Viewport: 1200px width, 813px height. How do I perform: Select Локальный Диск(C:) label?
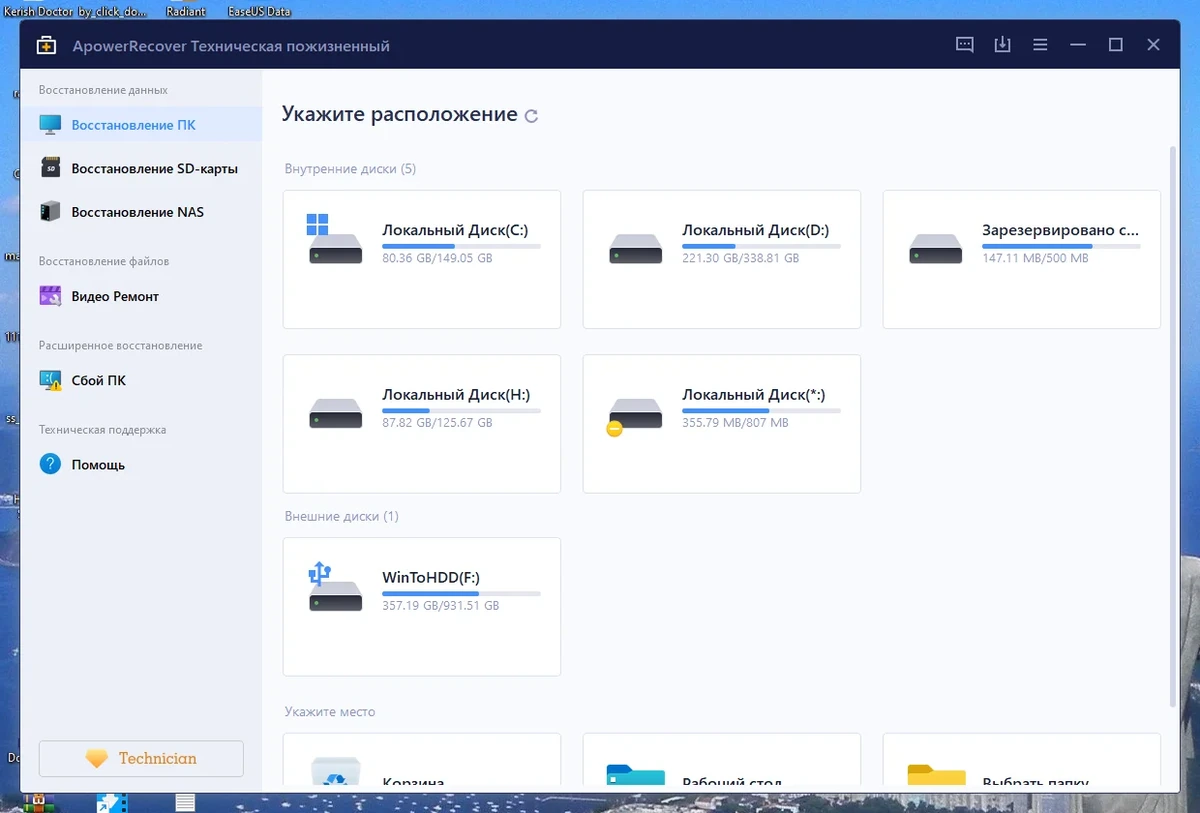pyautogui.click(x=455, y=230)
